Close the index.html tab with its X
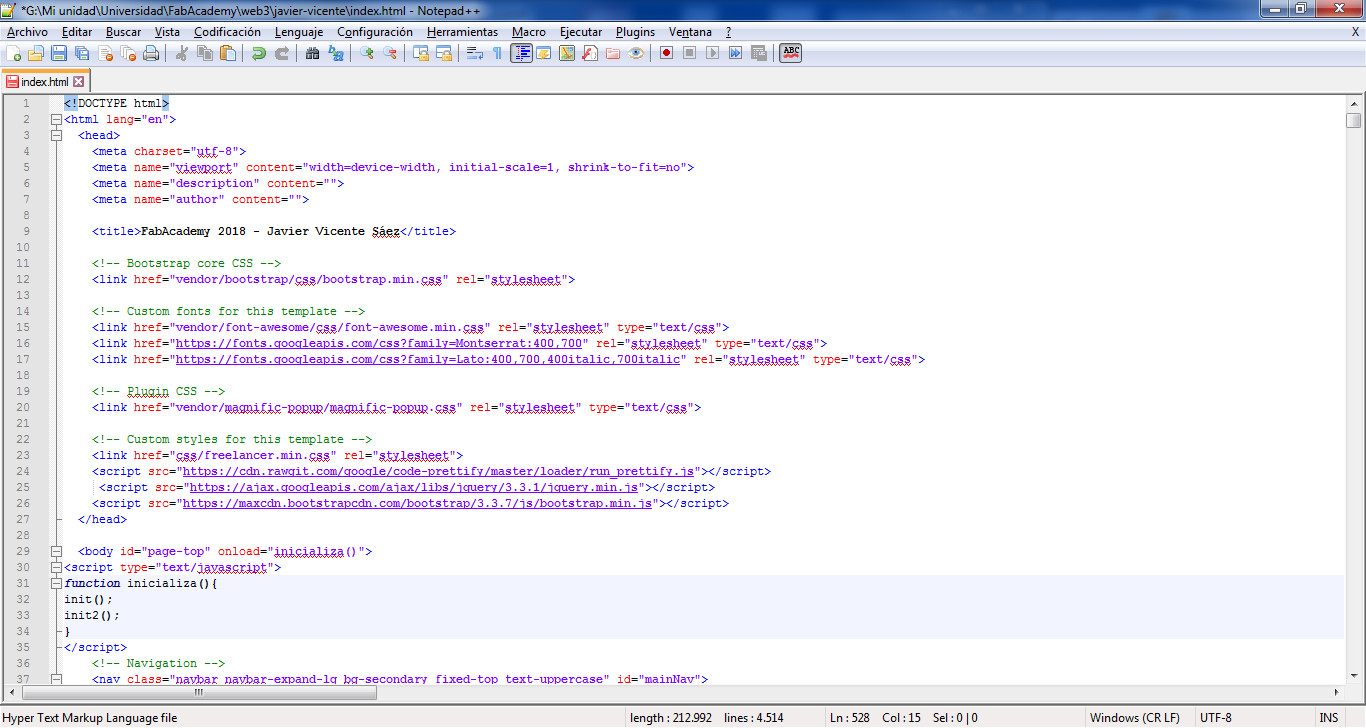1366x728 pixels. point(79,82)
